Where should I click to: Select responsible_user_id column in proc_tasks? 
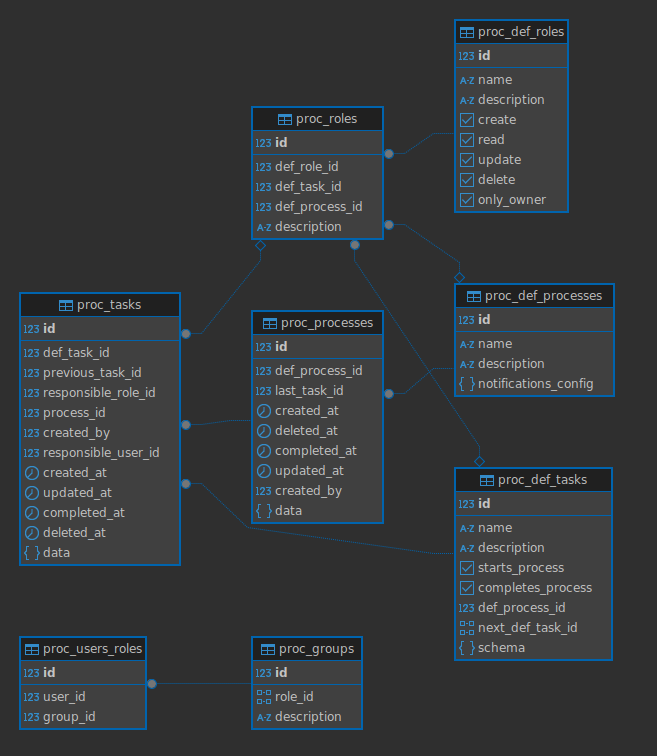(100, 453)
